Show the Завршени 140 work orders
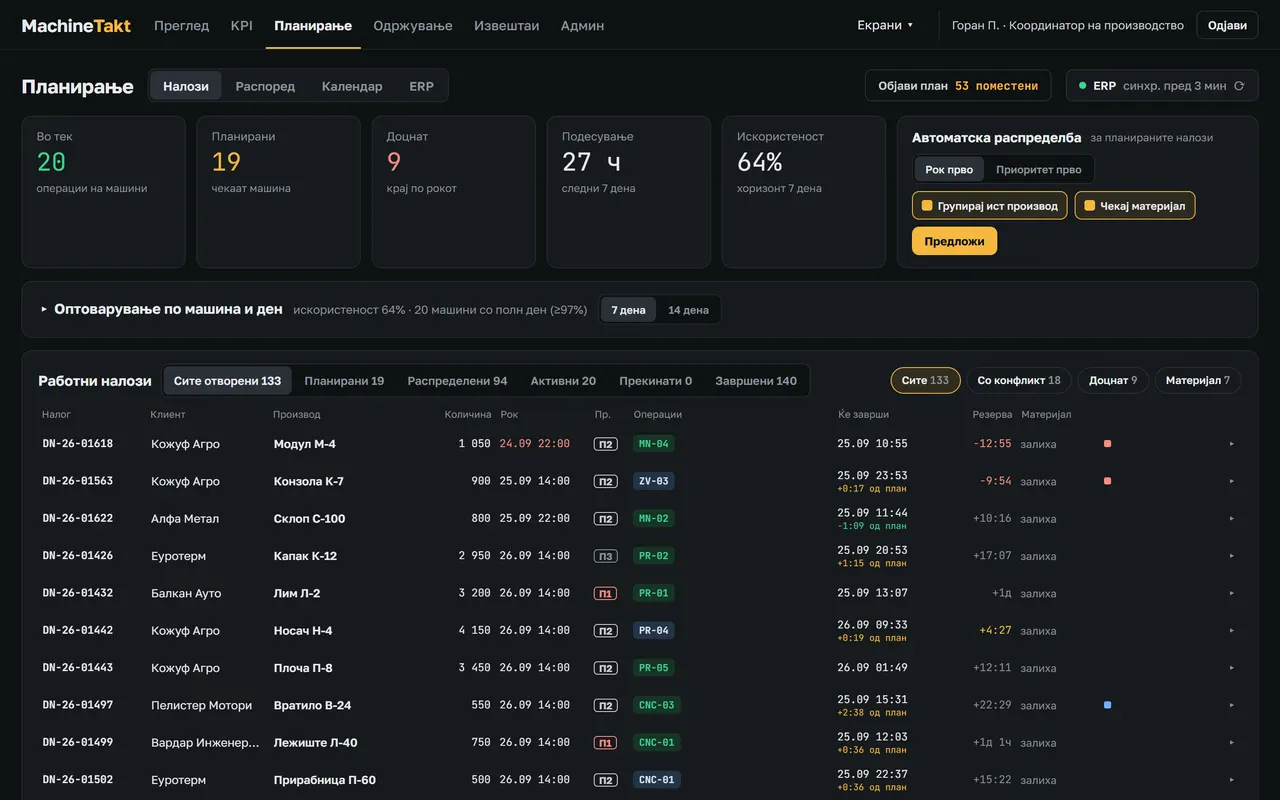Viewport: 1280px width, 800px height. coord(756,381)
